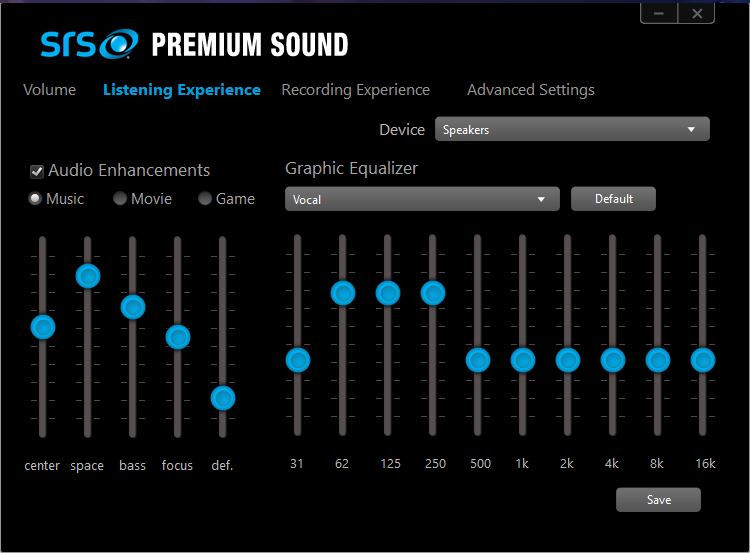
Task: Toggle the Audio Enhancements checkbox
Action: 37,171
